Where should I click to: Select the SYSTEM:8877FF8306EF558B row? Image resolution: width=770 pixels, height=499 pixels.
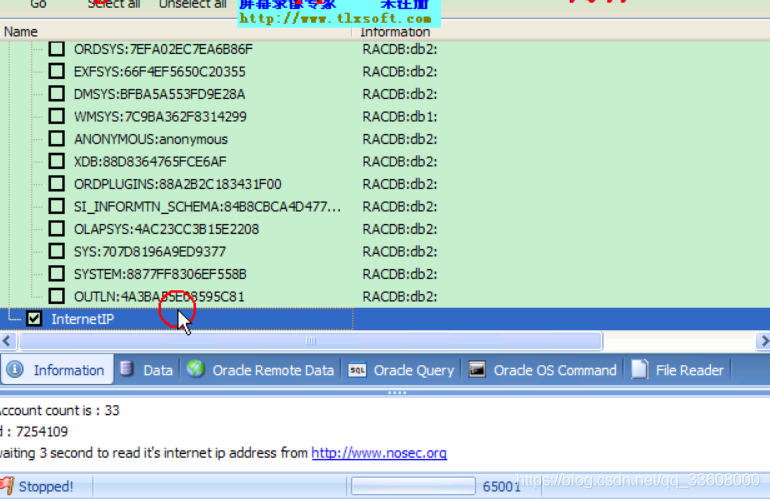point(160,274)
